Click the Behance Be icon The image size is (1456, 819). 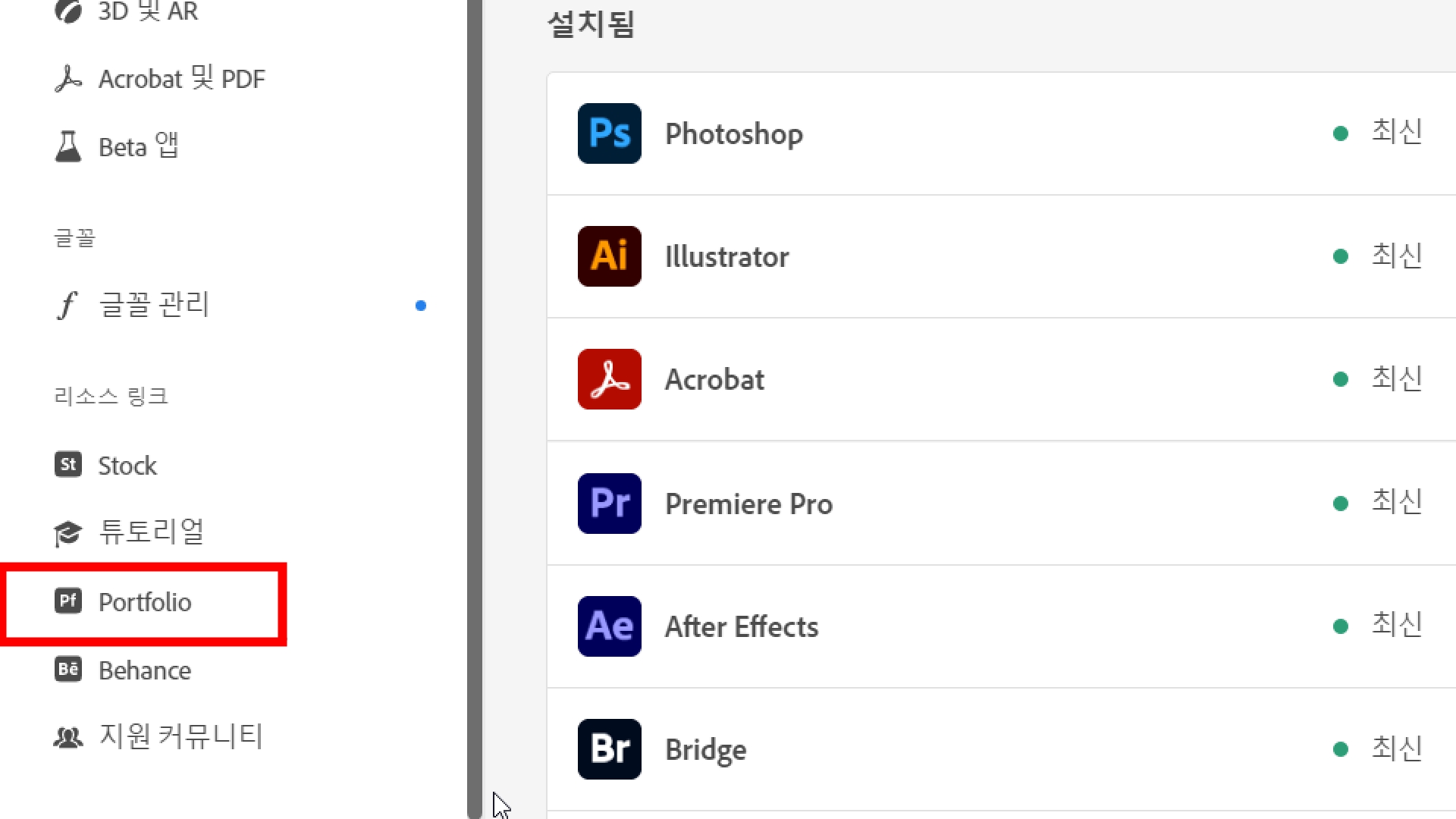point(68,669)
